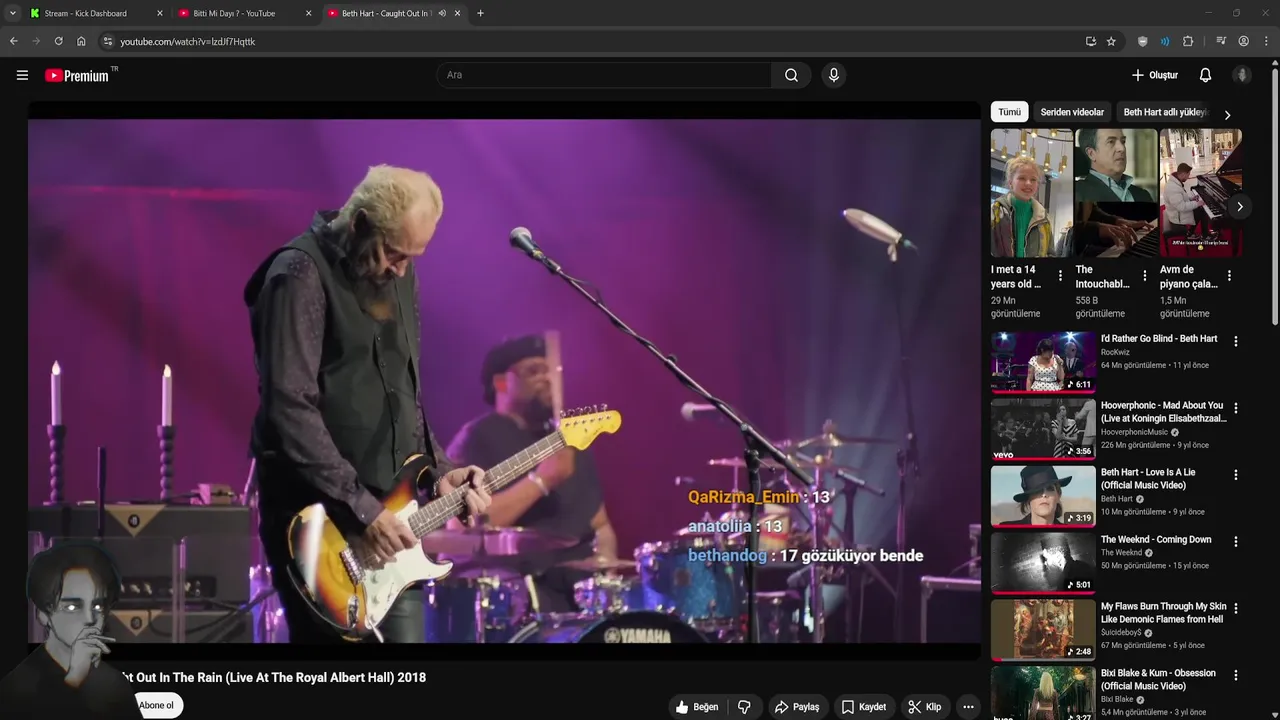Open a new browser tab
Viewport: 1280px width, 720px height.
(x=480, y=13)
